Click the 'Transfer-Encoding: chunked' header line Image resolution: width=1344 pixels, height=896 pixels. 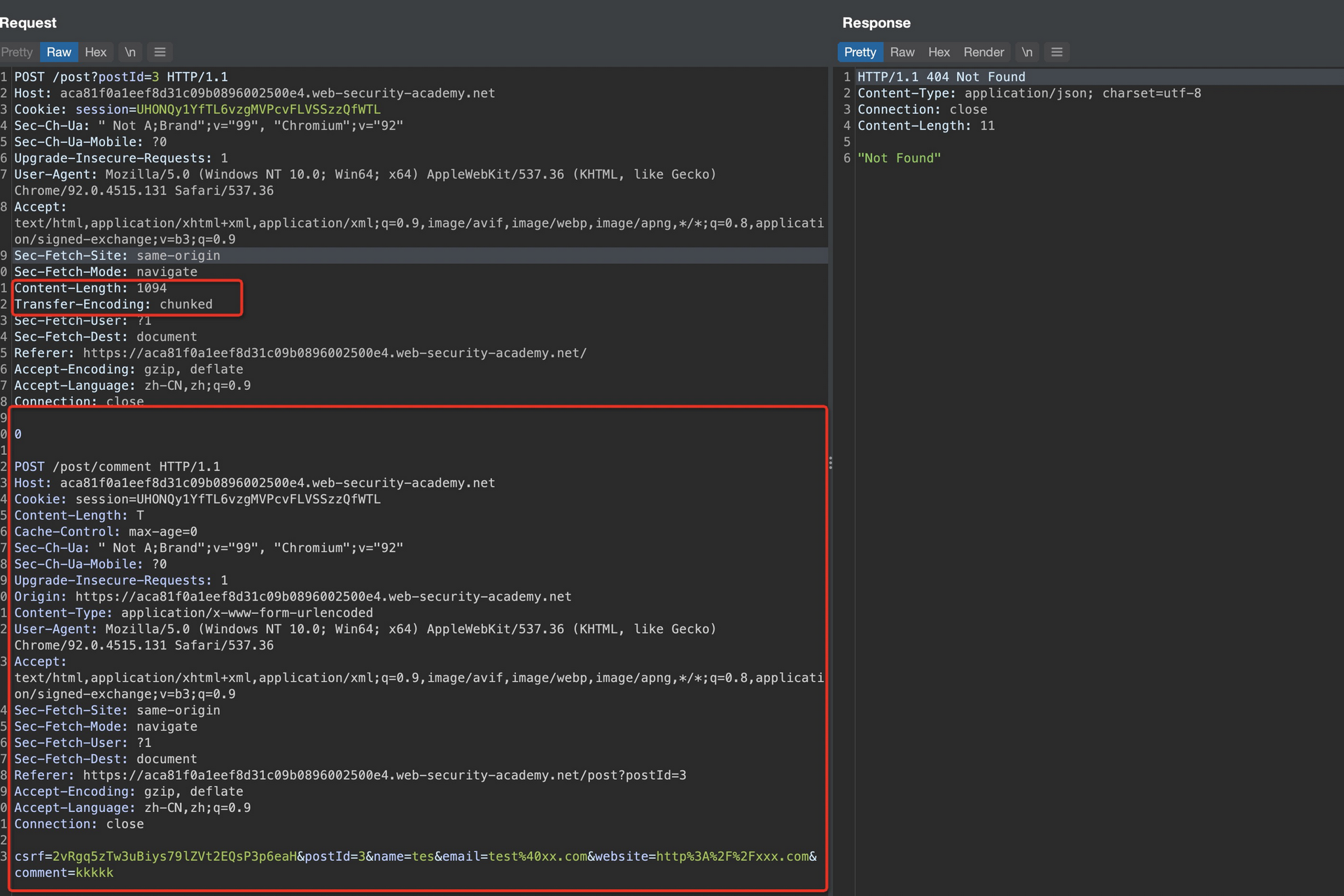click(x=113, y=304)
